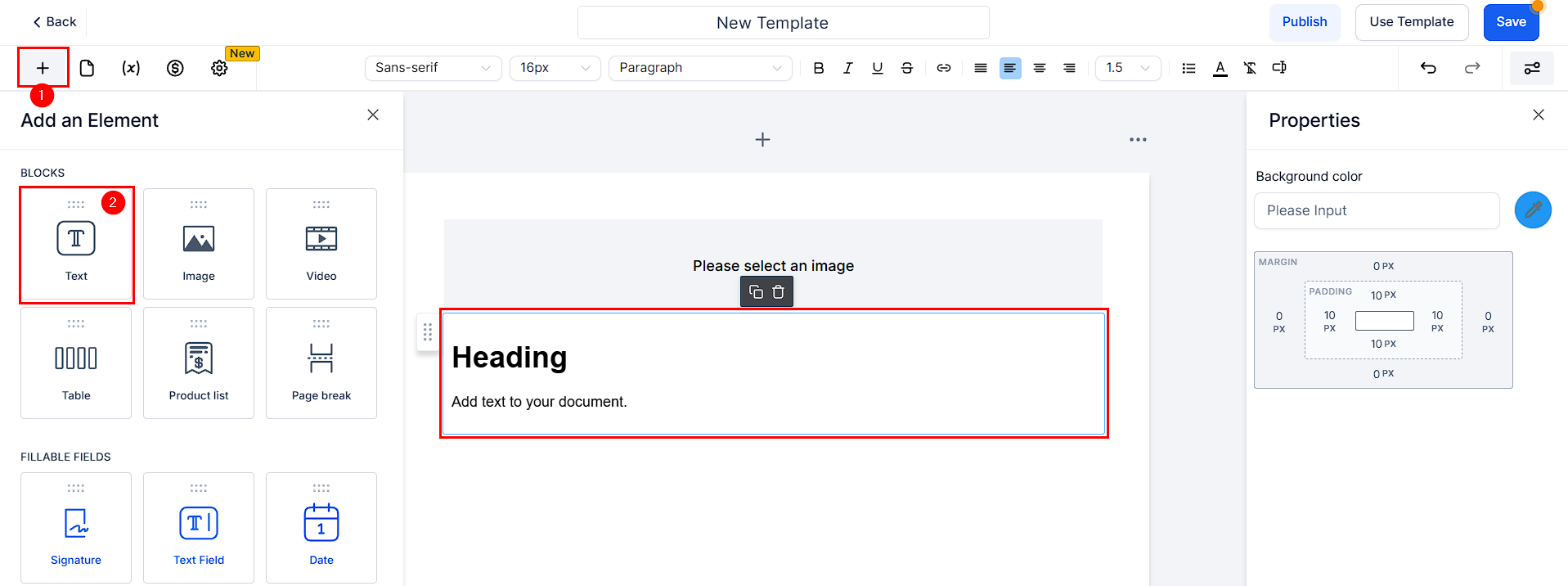This screenshot has width=1568, height=586.
Task: Go Back to previous page
Action: pyautogui.click(x=54, y=22)
